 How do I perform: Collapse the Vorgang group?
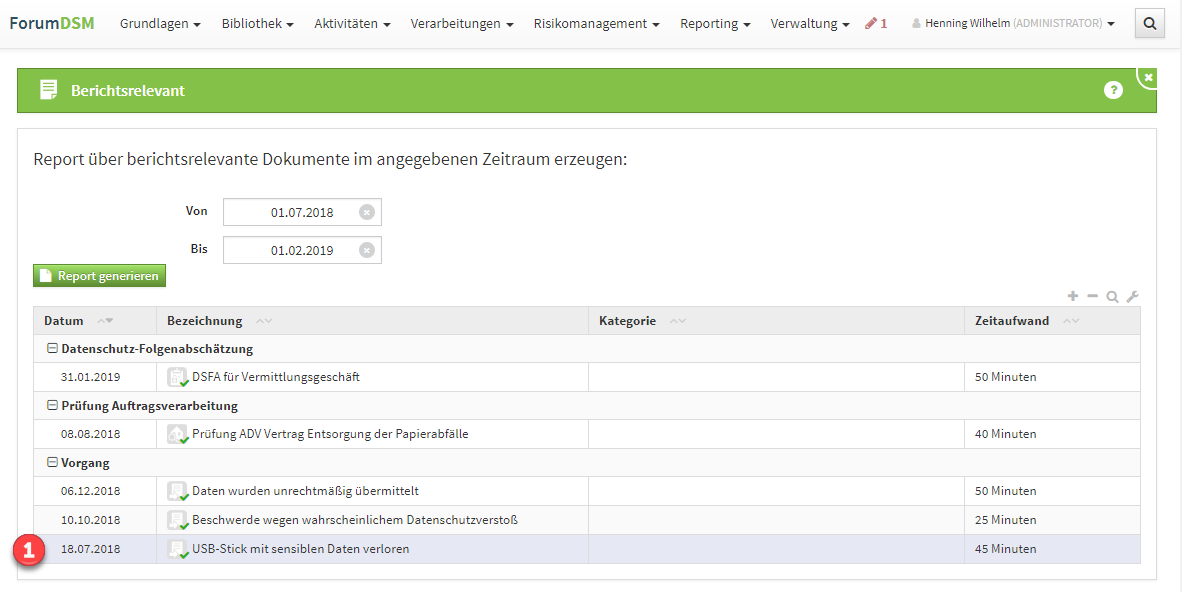click(x=52, y=463)
